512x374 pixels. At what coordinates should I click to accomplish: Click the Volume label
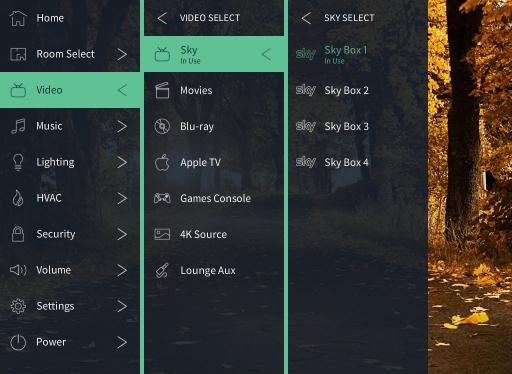[x=53, y=270]
